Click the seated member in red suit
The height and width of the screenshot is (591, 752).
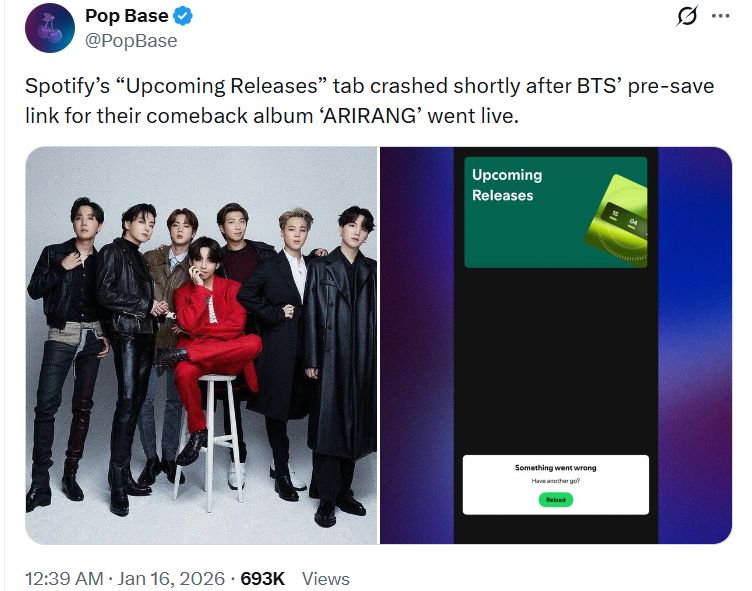(x=211, y=336)
